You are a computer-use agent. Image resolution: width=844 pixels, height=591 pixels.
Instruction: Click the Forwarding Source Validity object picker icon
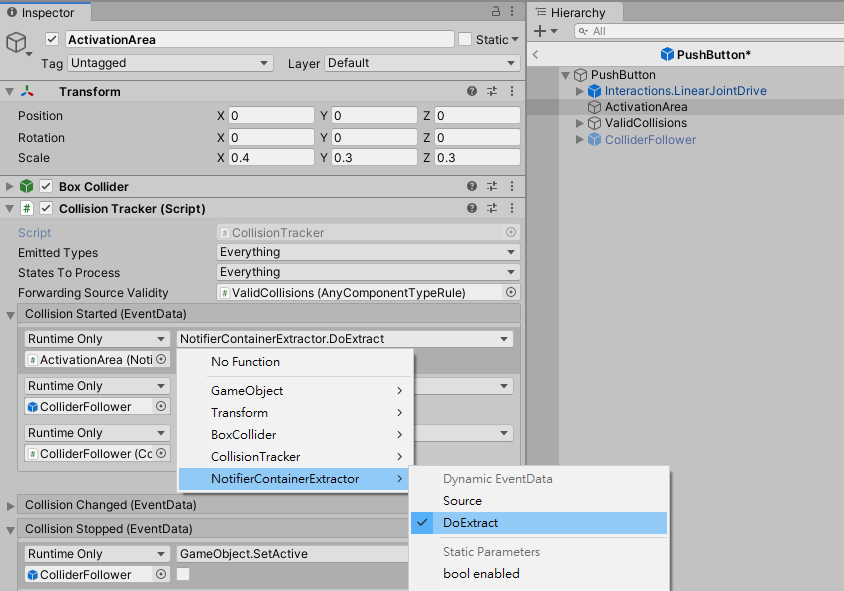[x=509, y=292]
